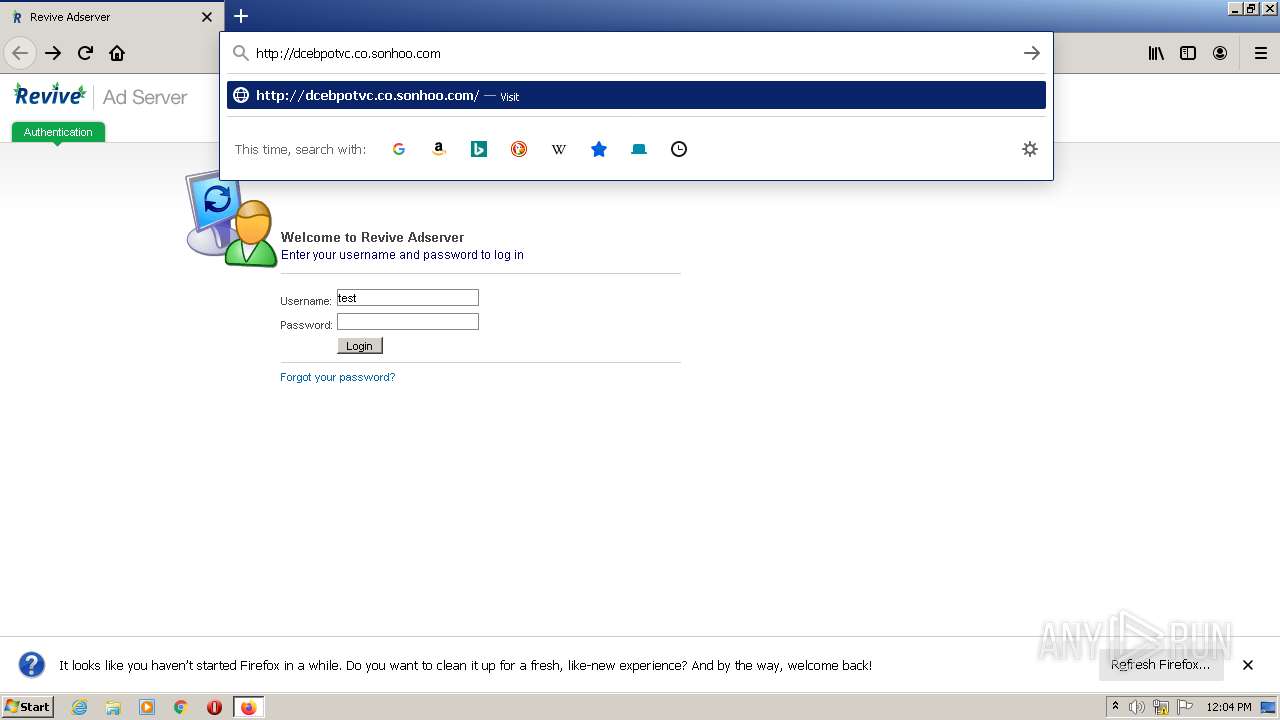Click the Username input field
The image size is (1280, 720).
(x=408, y=298)
